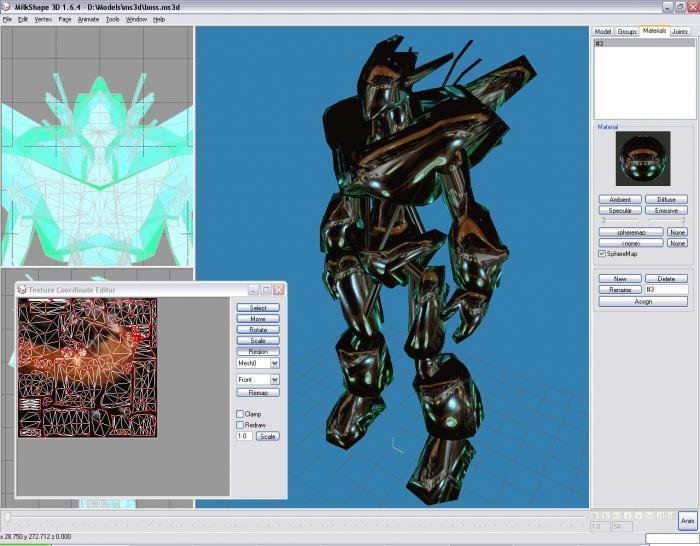Click the Assign material button

643,301
